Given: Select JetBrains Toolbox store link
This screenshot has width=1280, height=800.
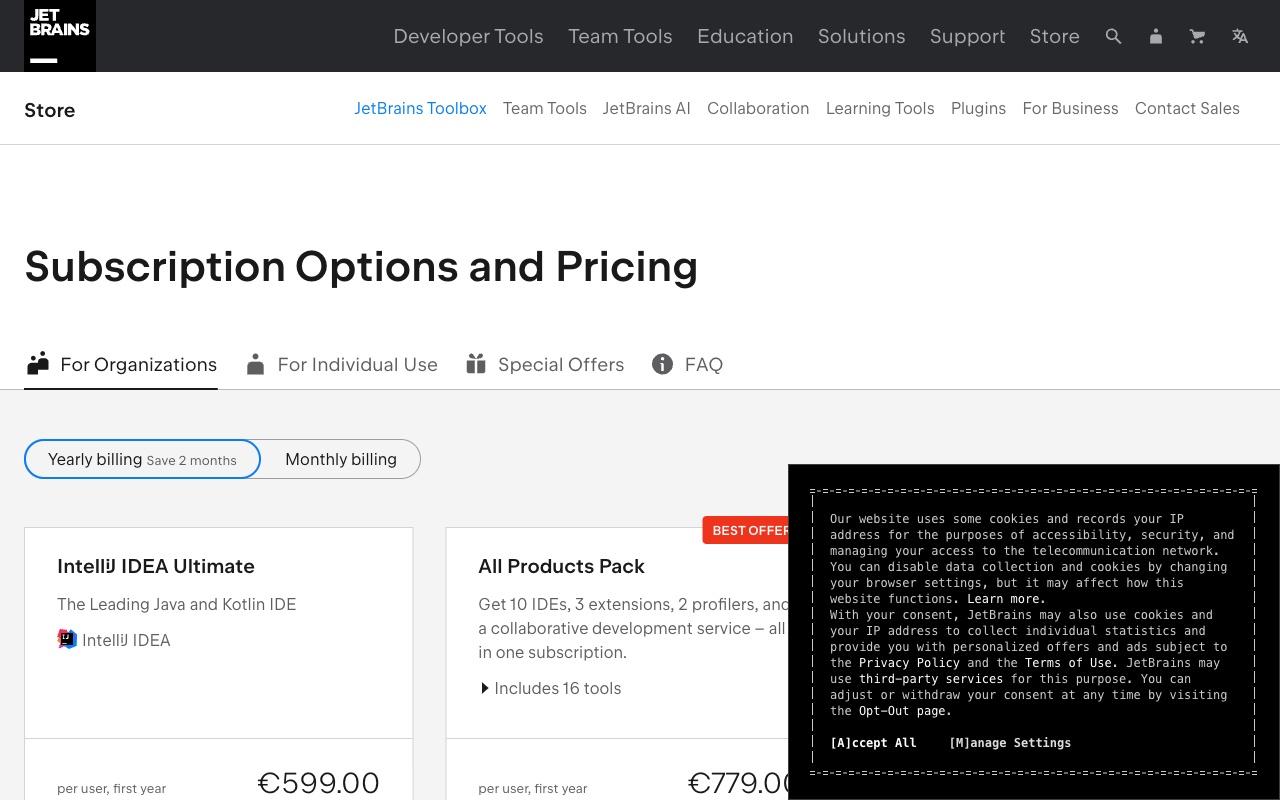Looking at the screenshot, I should click(x=420, y=108).
